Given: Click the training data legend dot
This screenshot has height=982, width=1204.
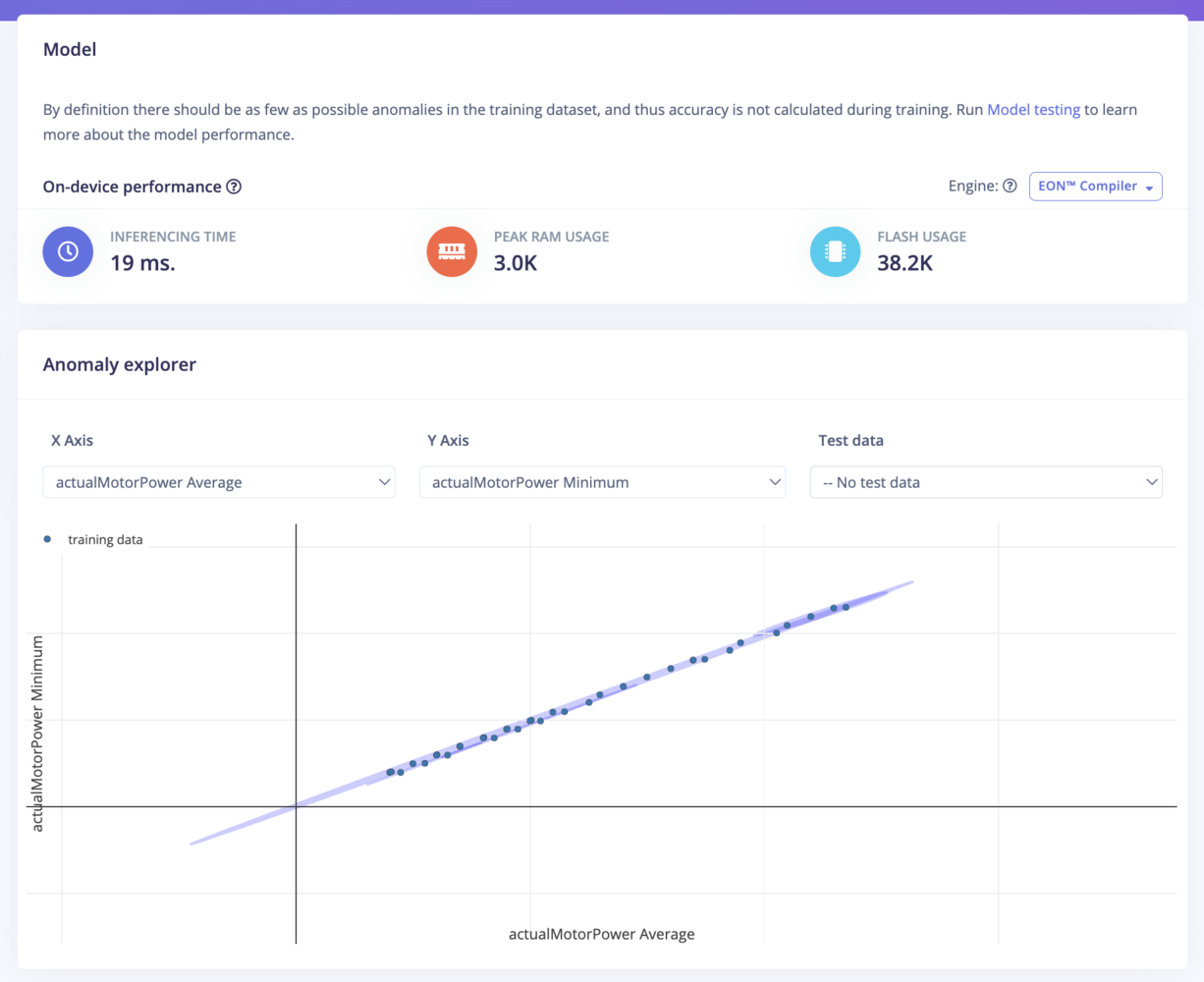Looking at the screenshot, I should click(x=47, y=539).
